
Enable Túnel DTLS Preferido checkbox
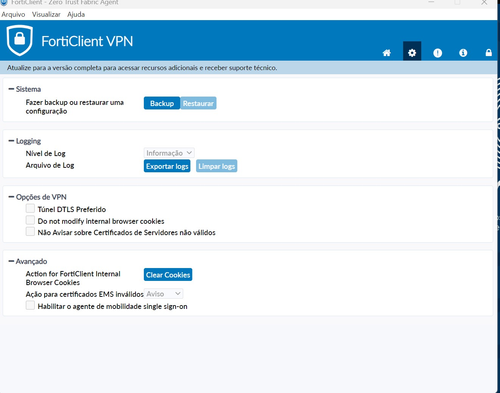coord(30,209)
